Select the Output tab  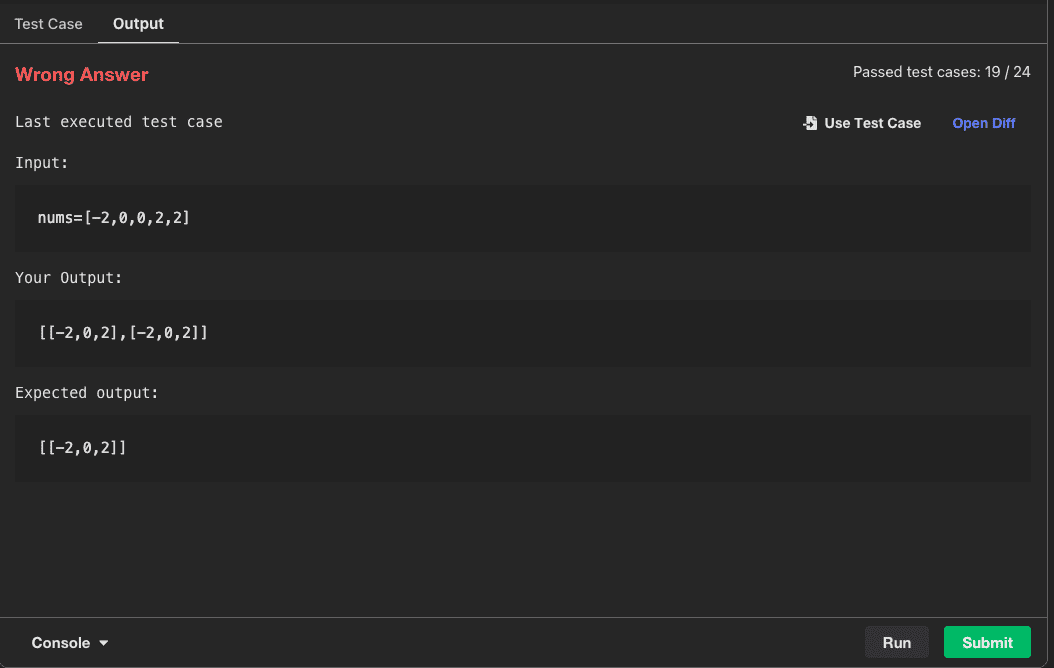[x=138, y=23]
